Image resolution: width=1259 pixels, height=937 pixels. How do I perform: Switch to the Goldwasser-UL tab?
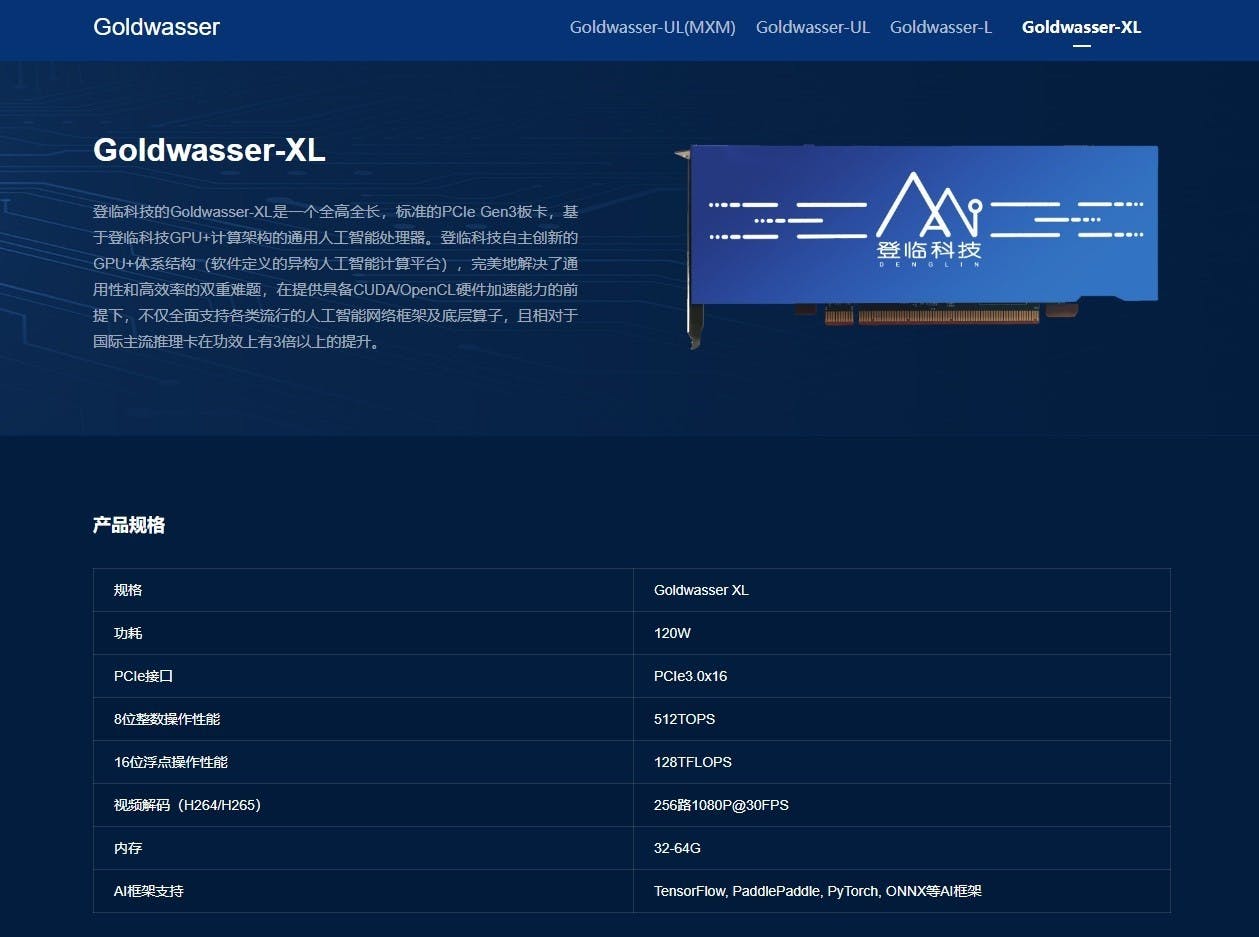coord(813,27)
